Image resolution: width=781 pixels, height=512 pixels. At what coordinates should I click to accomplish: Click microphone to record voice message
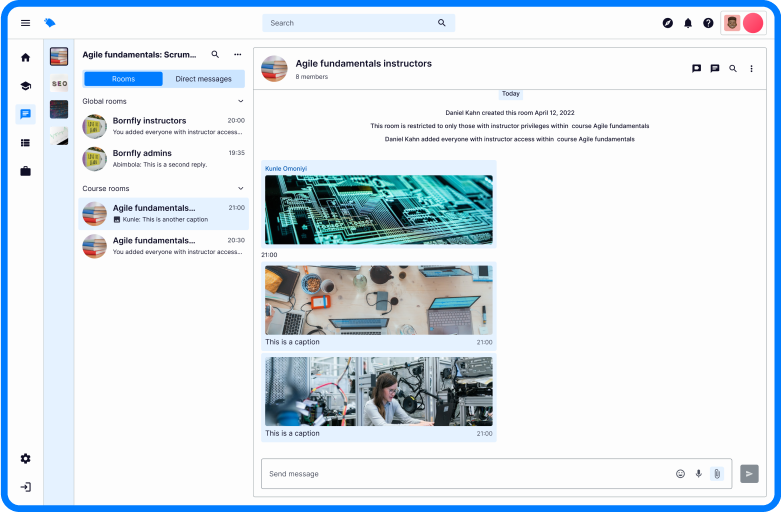click(x=698, y=474)
